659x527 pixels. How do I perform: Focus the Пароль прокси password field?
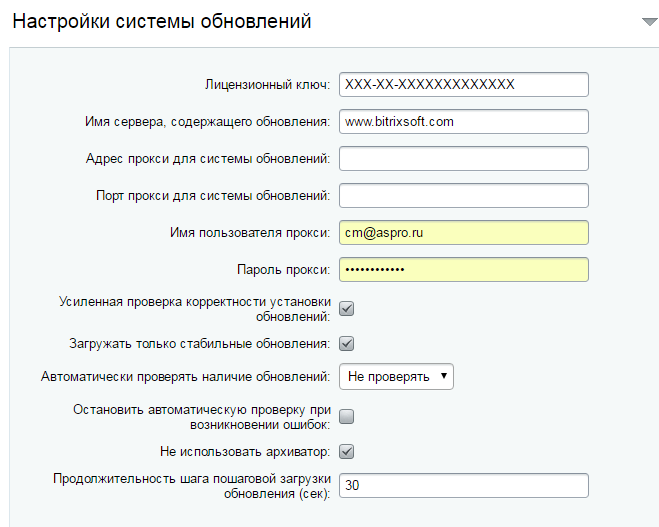(464, 269)
